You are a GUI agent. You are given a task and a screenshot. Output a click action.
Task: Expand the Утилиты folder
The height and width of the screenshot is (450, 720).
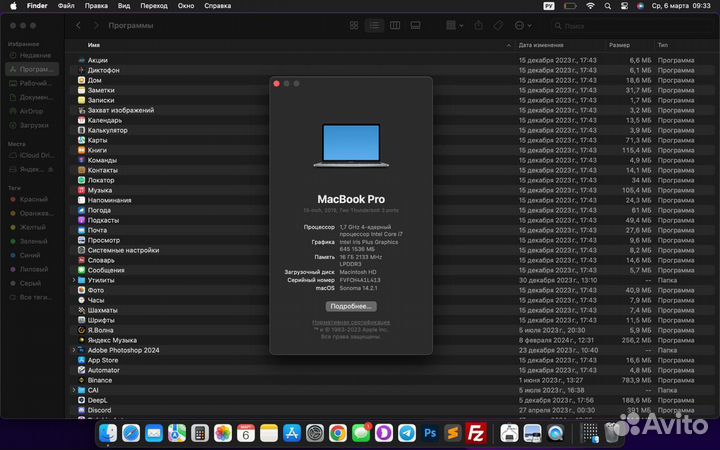point(73,280)
